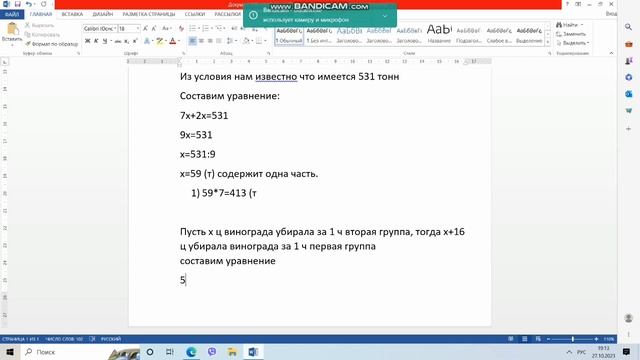This screenshot has height=360, width=640.
Task: Toggle superscript x² formatting
Action: (x=135, y=41)
